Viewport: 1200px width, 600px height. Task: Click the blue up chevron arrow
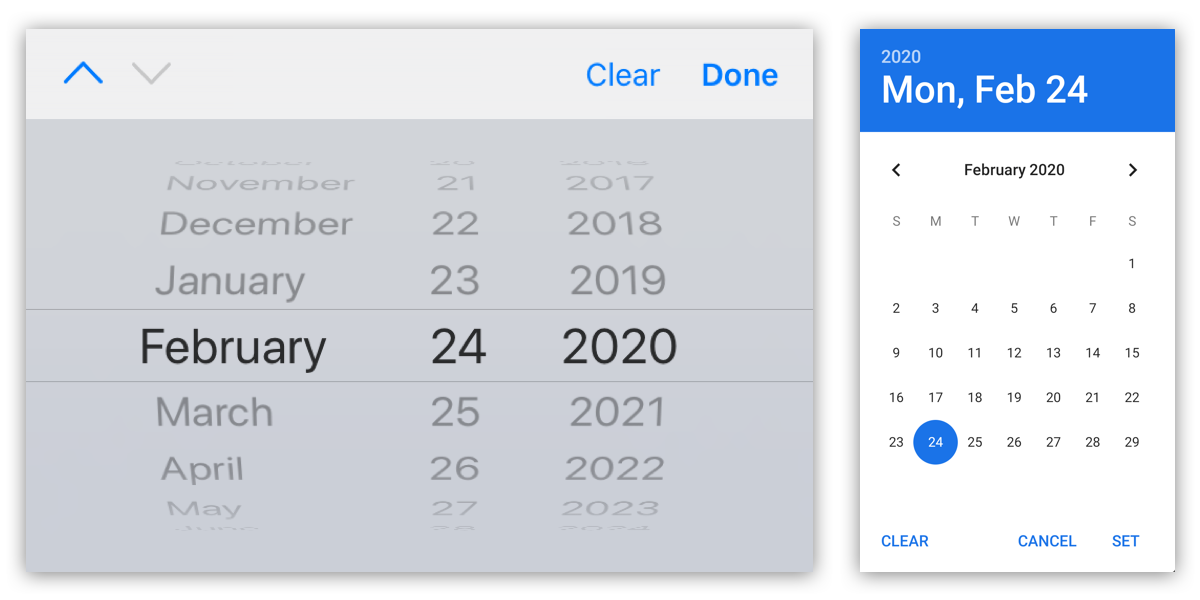click(x=83, y=73)
